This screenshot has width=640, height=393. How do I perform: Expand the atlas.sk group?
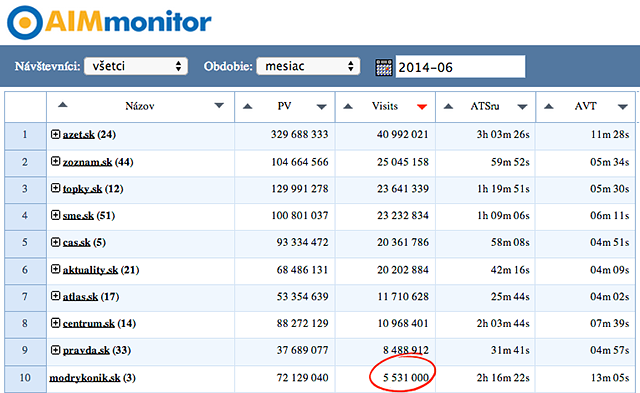pyautogui.click(x=56, y=296)
